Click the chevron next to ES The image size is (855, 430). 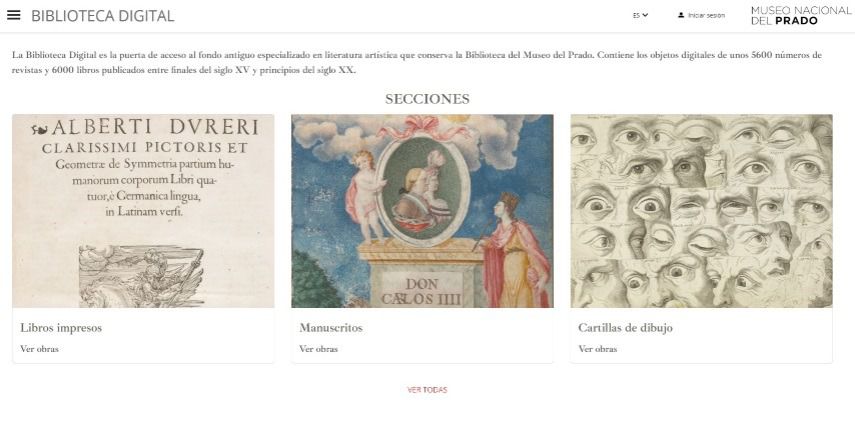coord(645,15)
